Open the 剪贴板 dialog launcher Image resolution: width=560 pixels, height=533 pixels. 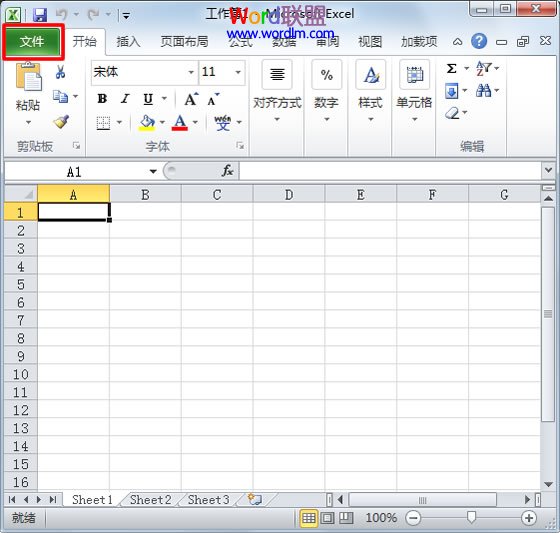(x=76, y=145)
